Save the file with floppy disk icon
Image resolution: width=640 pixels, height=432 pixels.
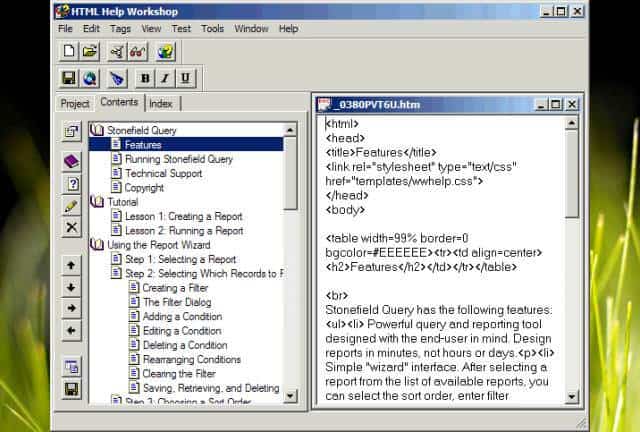coord(69,78)
